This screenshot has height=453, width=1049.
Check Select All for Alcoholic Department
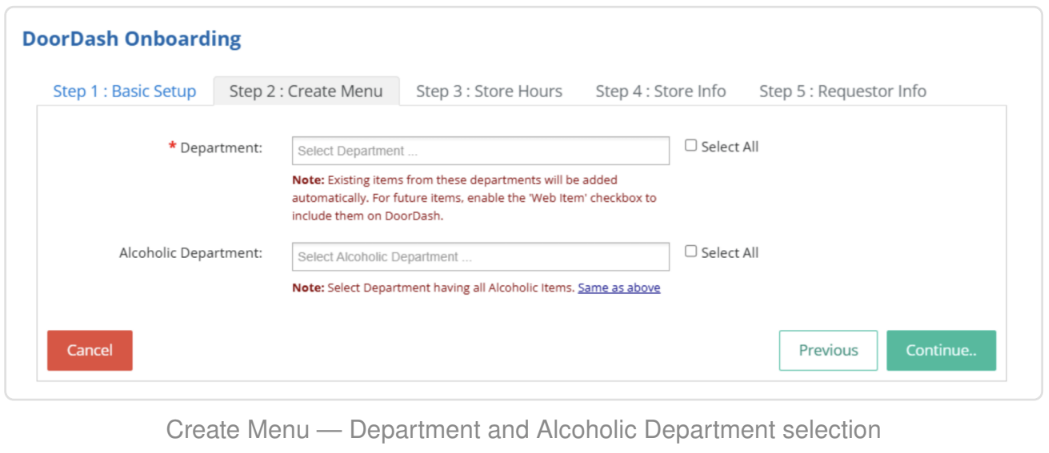[x=691, y=252]
